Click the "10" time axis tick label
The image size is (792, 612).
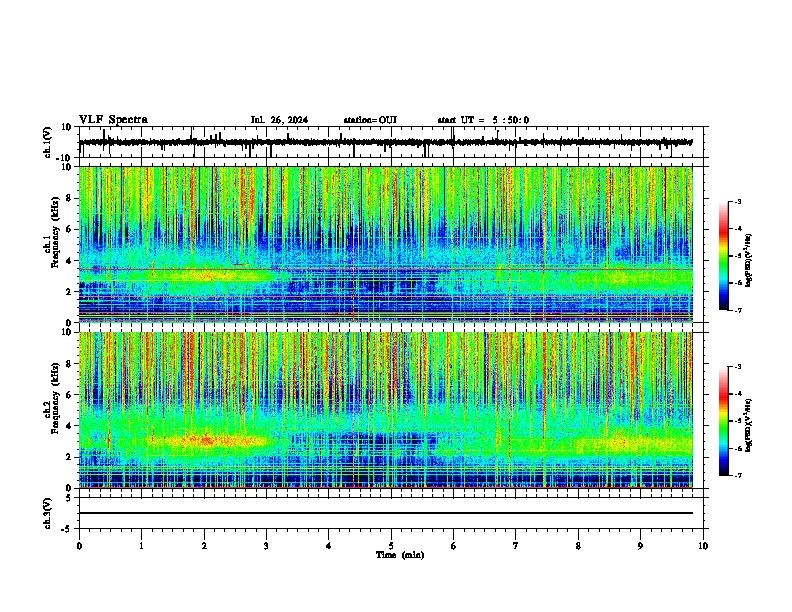703,546
